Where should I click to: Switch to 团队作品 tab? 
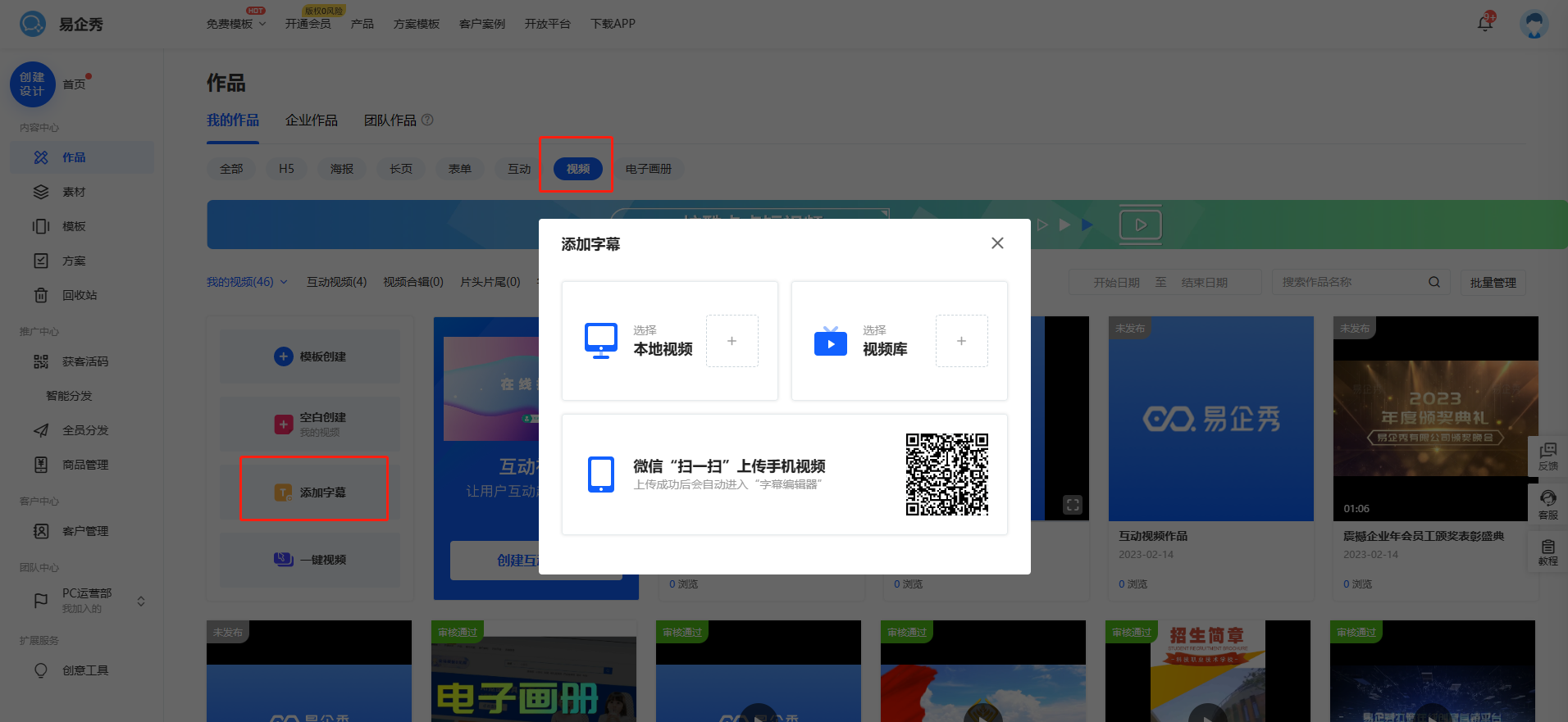pos(390,120)
